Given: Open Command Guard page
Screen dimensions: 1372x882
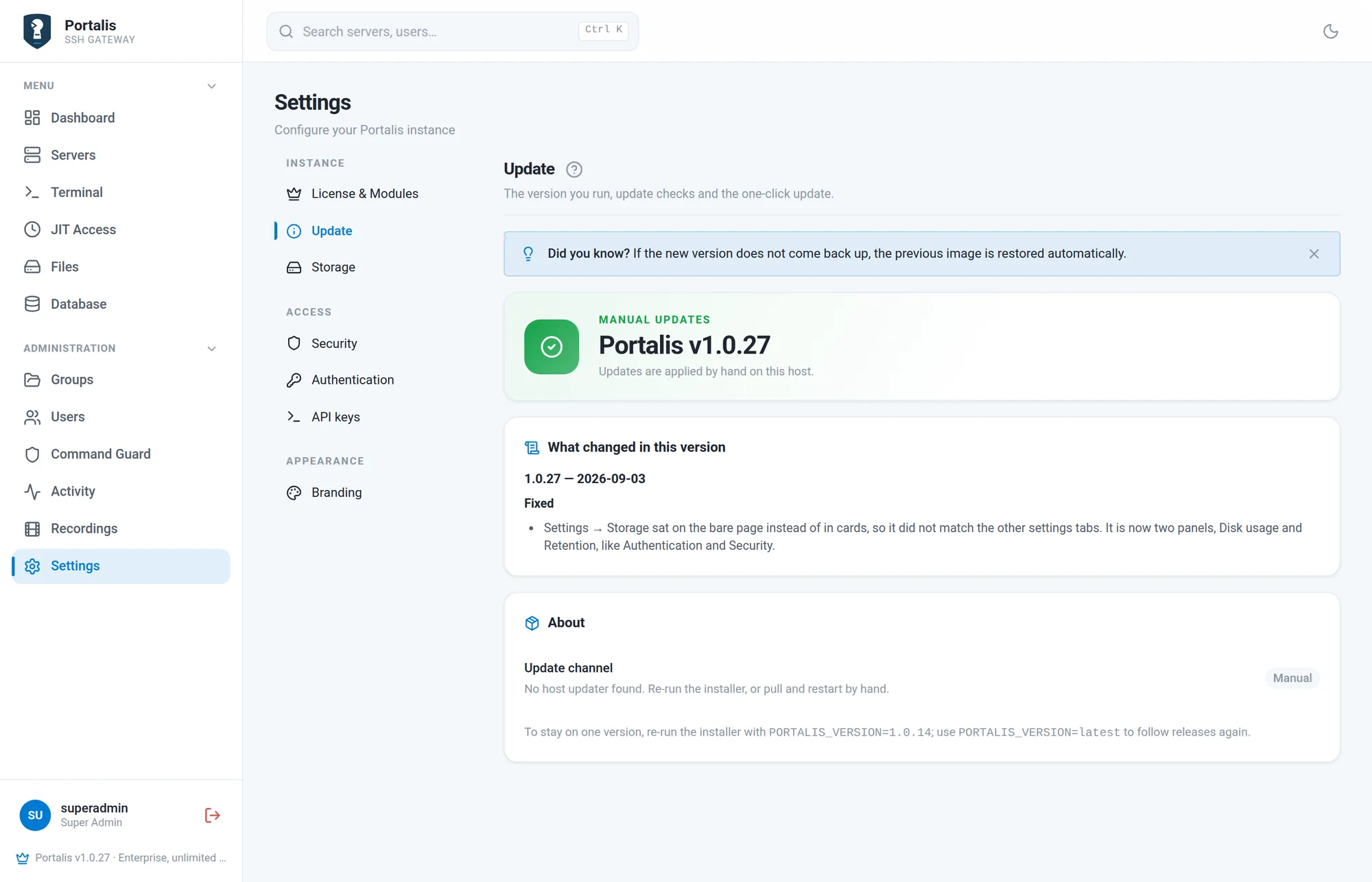Looking at the screenshot, I should click(x=121, y=454).
